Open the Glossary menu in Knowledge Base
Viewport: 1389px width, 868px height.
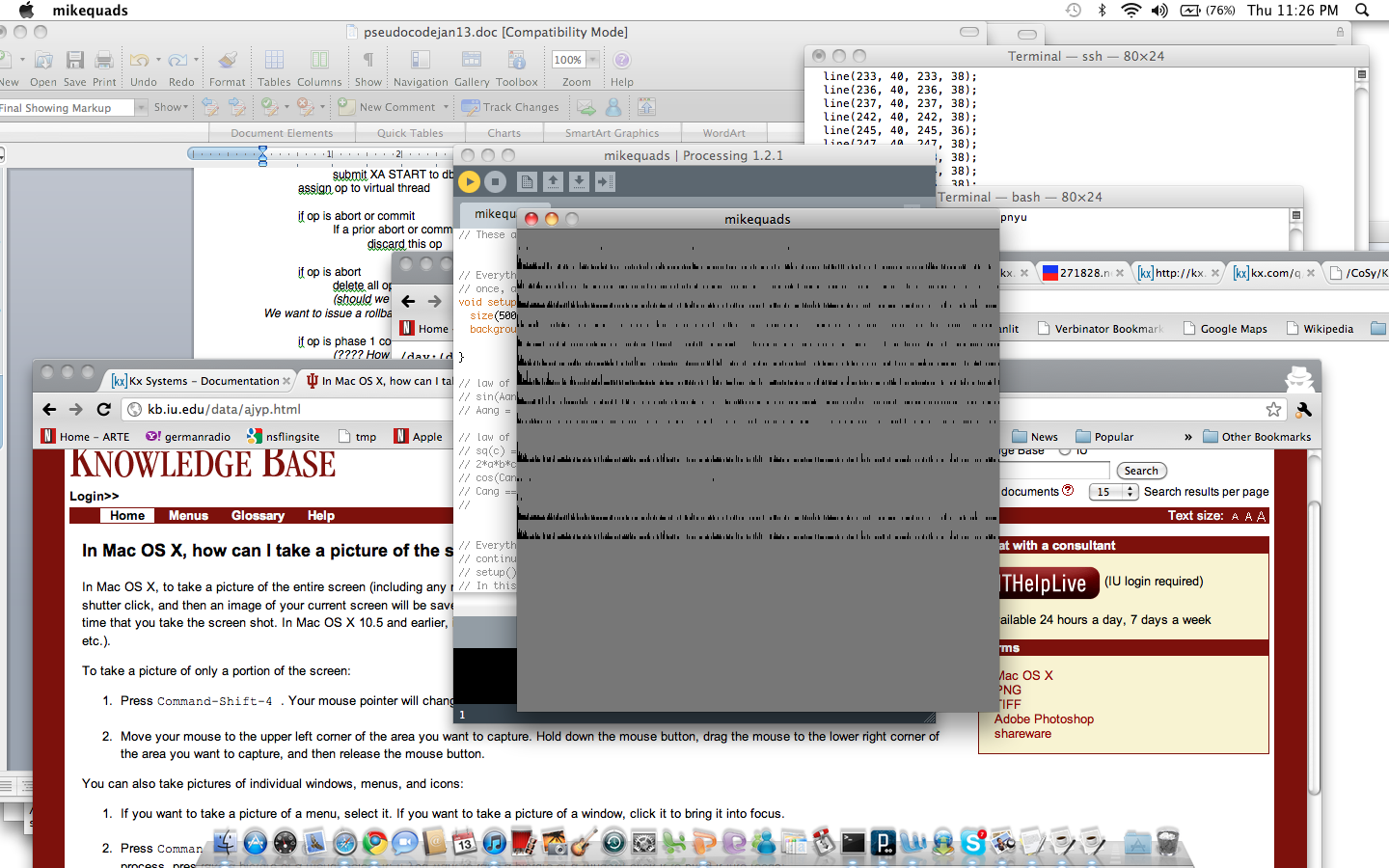point(258,516)
